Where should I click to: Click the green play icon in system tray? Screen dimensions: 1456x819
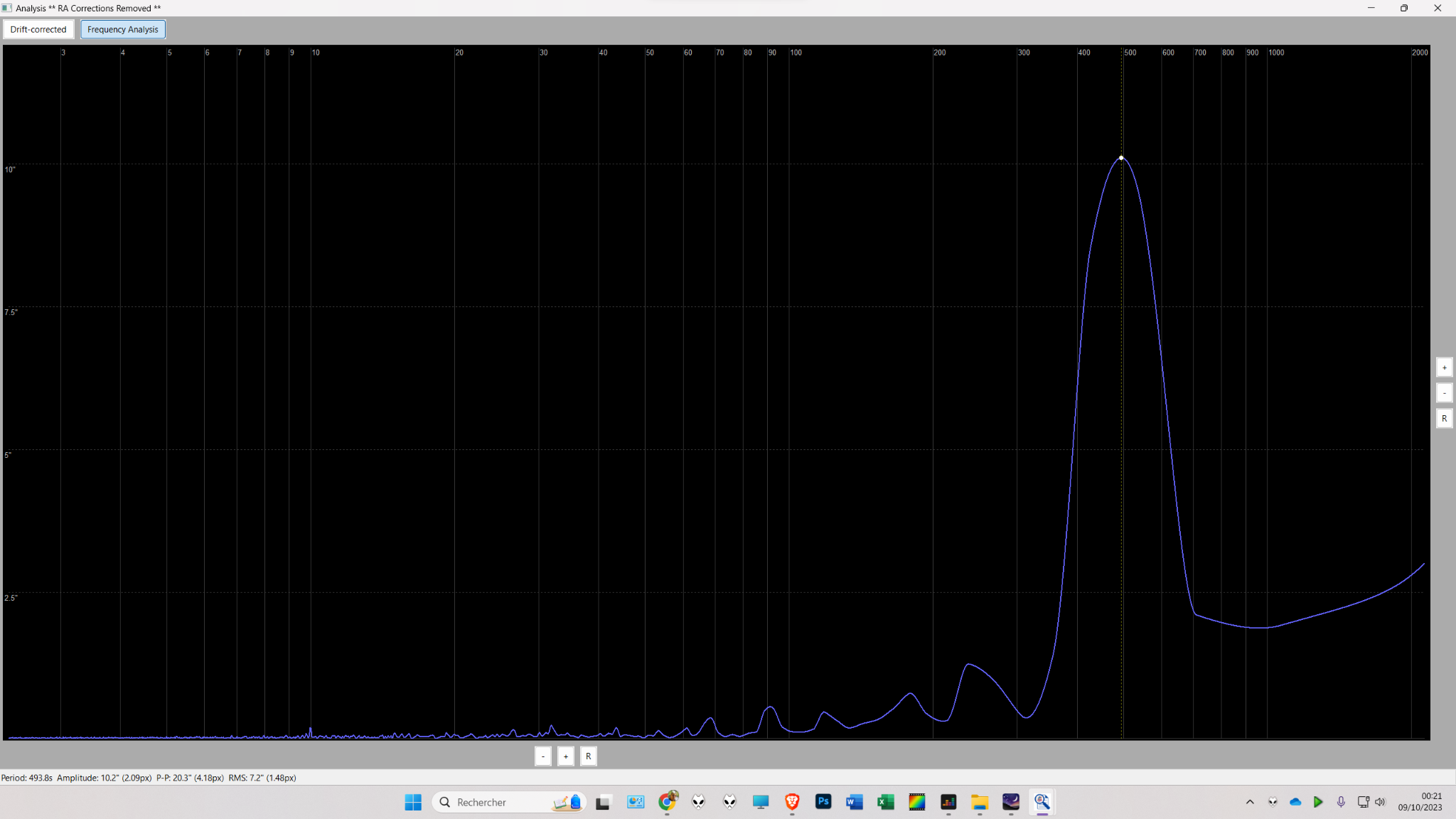[x=1318, y=802]
